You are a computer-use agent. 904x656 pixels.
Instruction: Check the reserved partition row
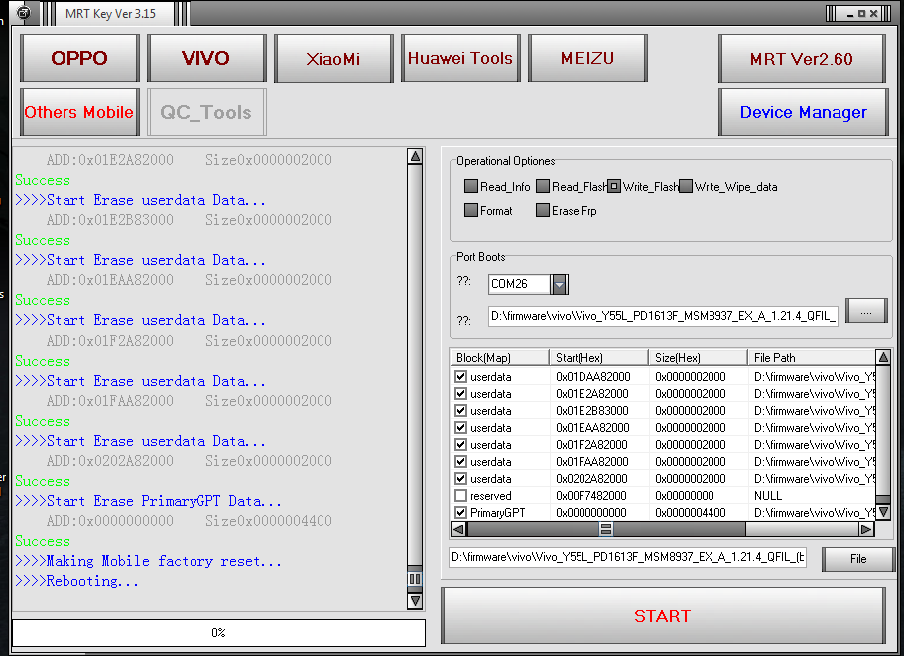click(x=460, y=496)
